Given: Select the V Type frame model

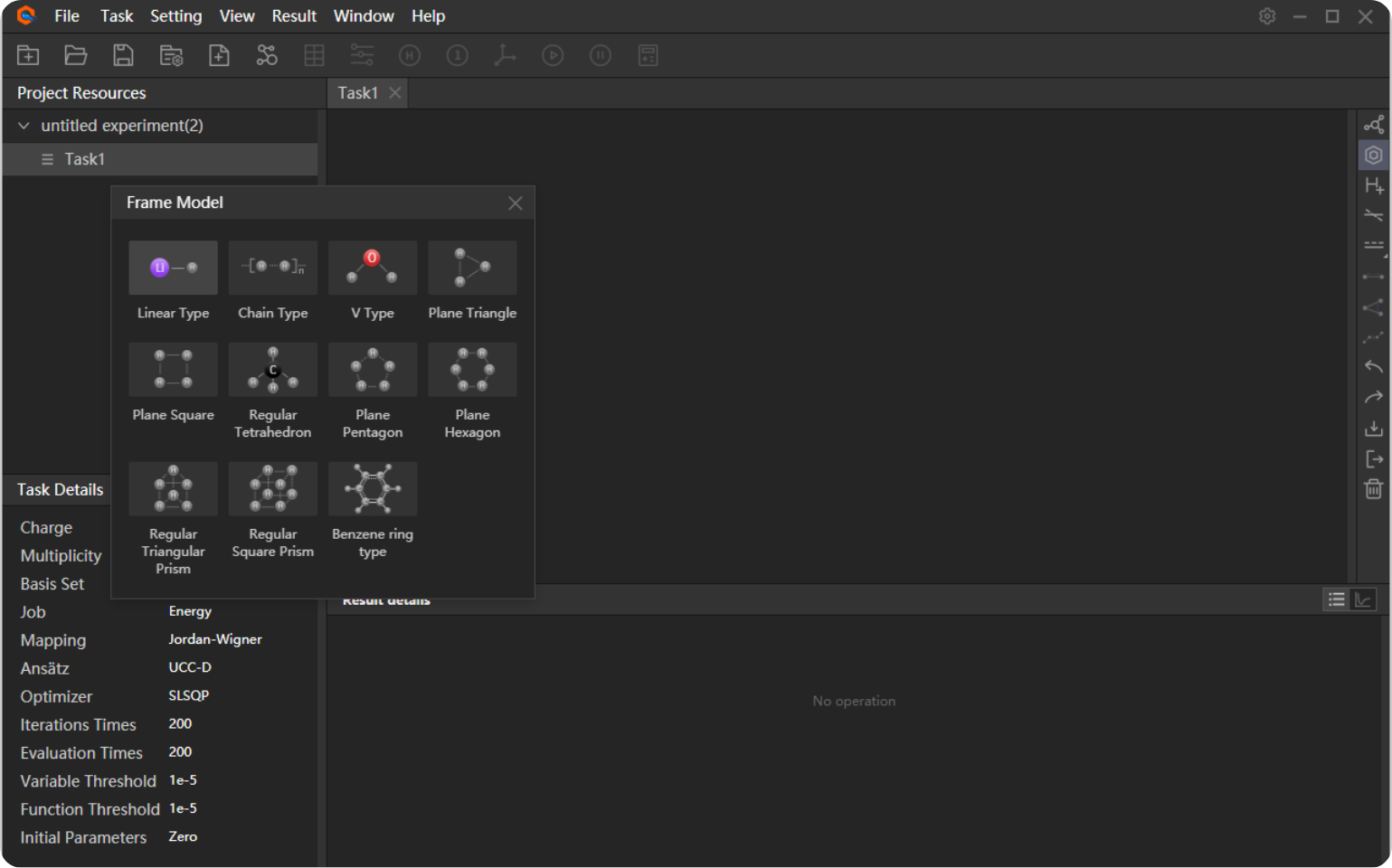Looking at the screenshot, I should click(372, 268).
